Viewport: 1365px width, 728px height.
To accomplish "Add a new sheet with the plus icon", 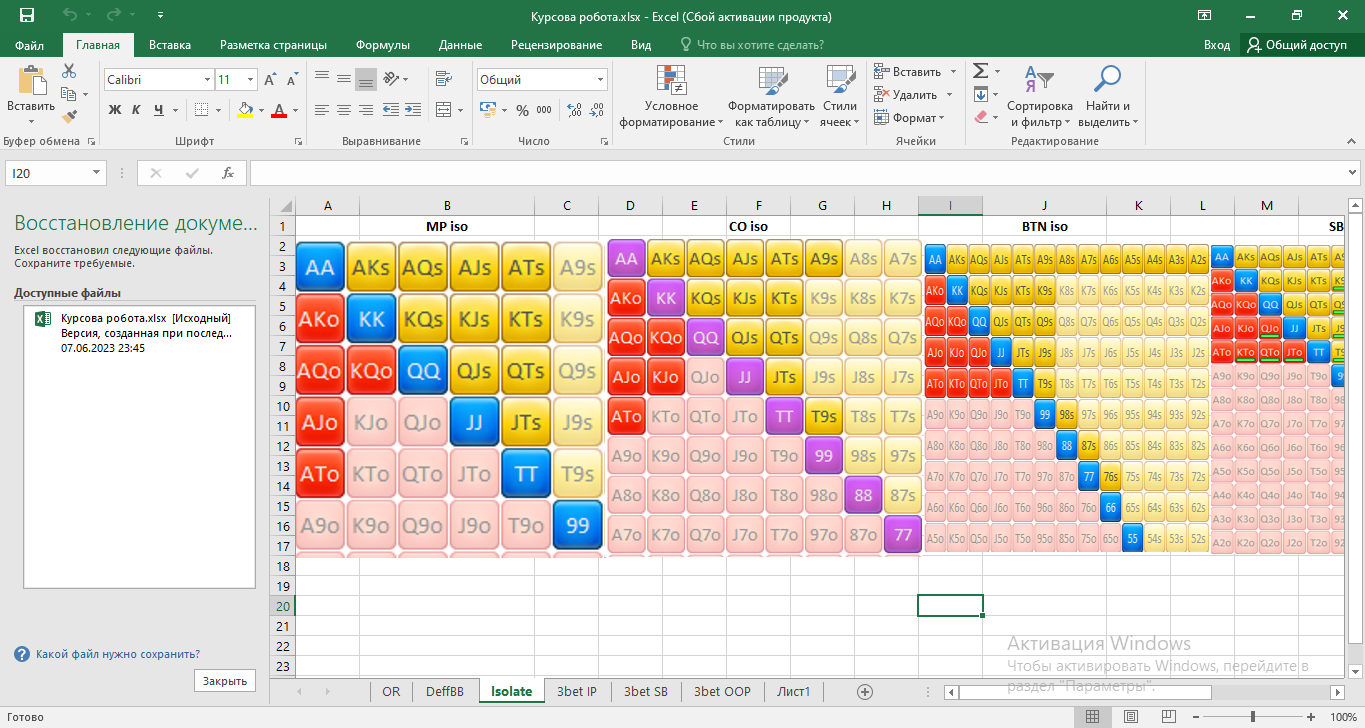I will [865, 691].
